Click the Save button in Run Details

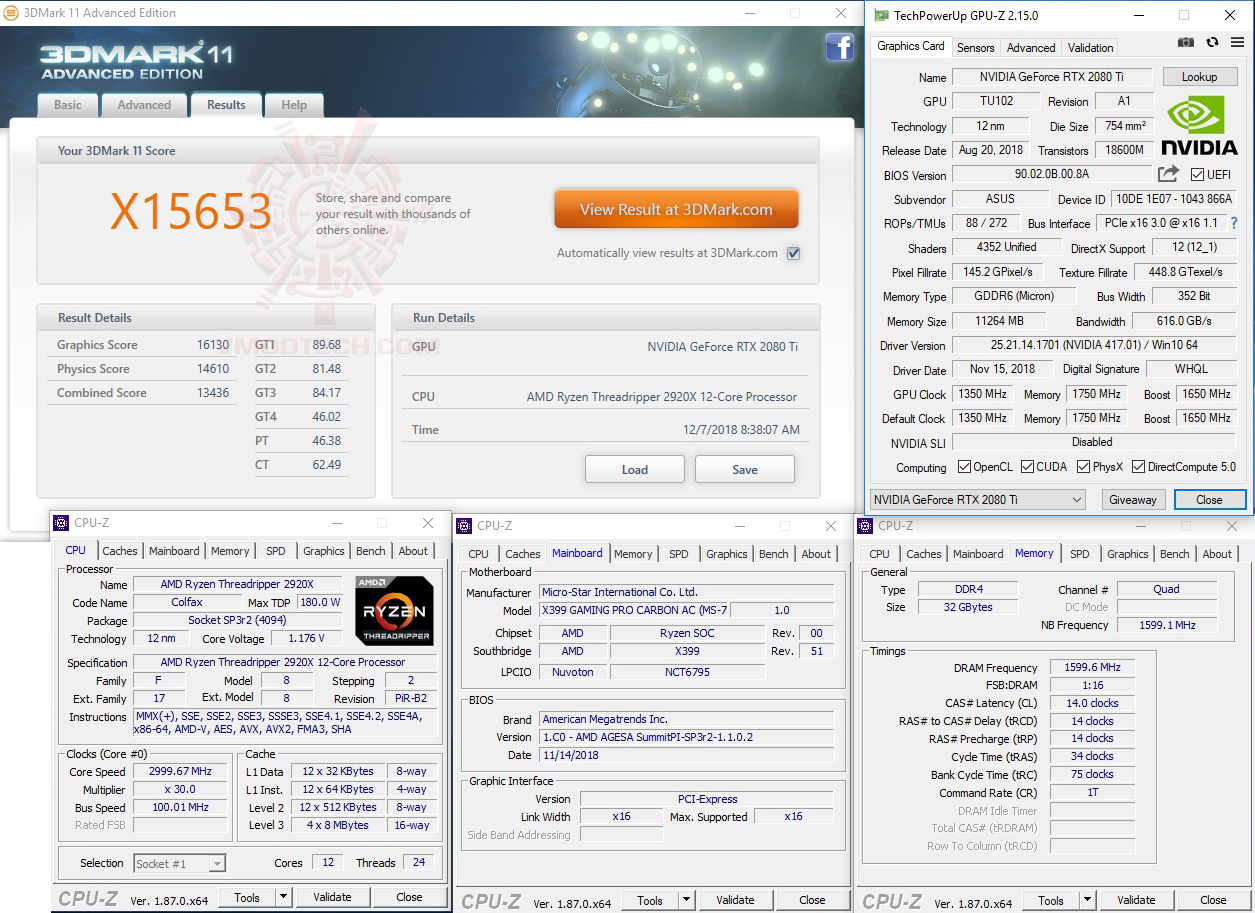(x=745, y=469)
